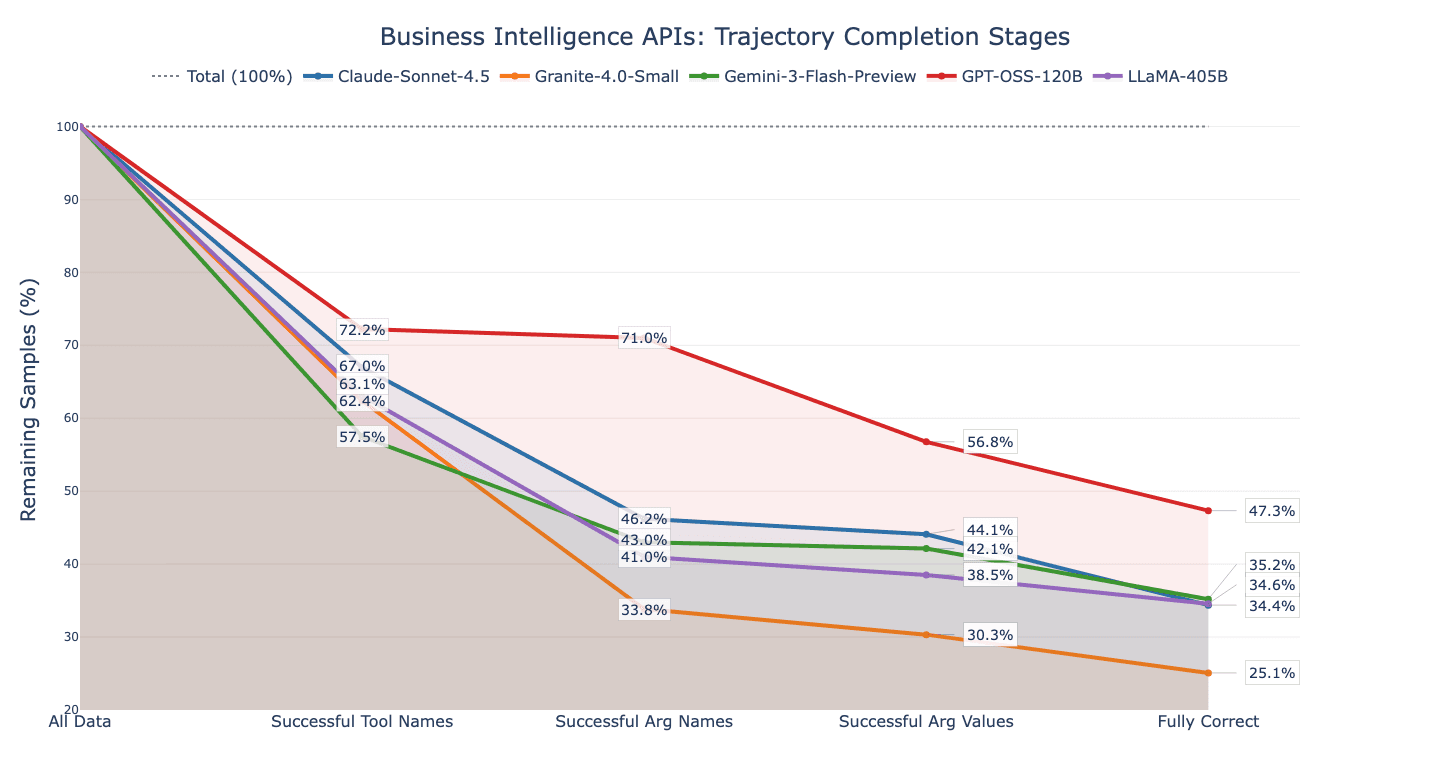Viewport: 1450px width, 780px height.
Task: Click the 30.3% orange line label
Action: 989,635
